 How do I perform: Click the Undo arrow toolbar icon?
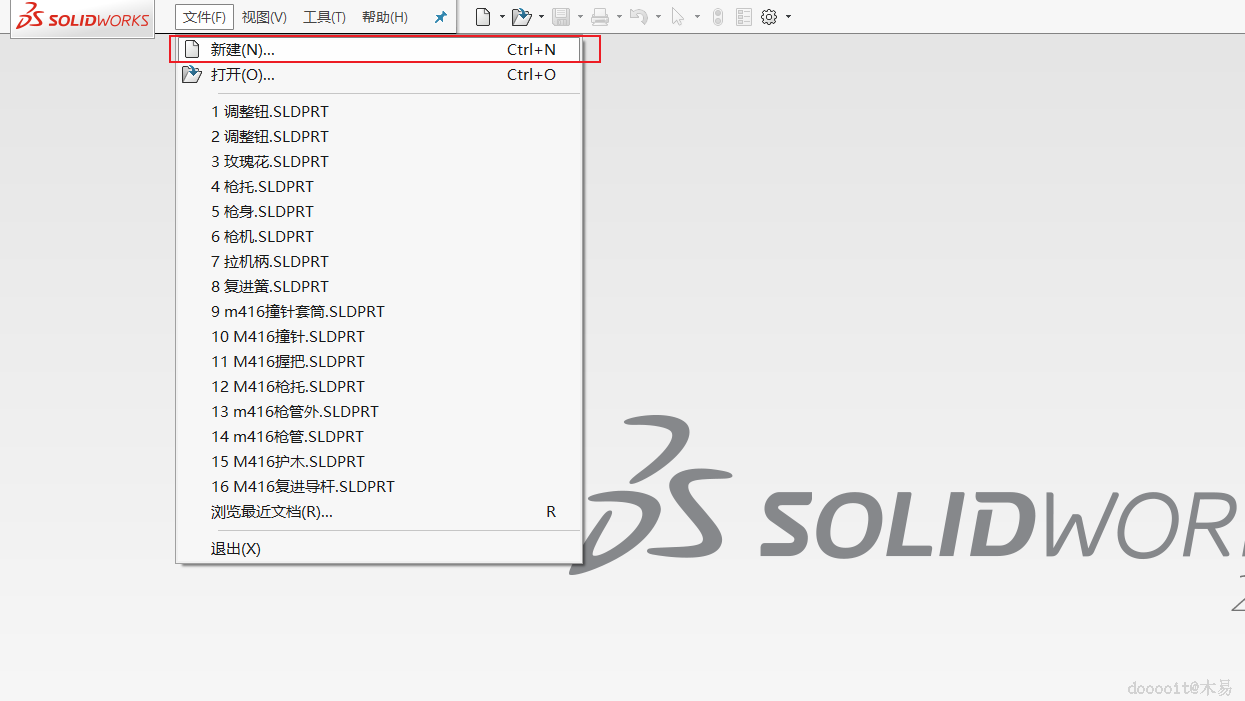tap(639, 17)
